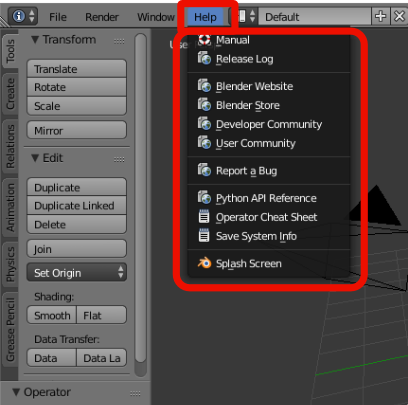
Task: Click the Data transfer button
Action: pos(52,358)
